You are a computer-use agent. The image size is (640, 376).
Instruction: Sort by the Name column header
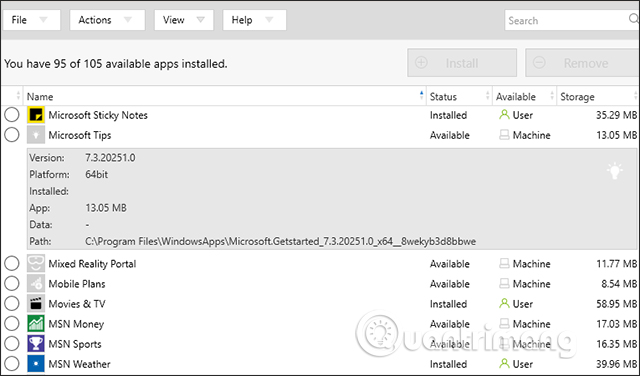click(225, 97)
